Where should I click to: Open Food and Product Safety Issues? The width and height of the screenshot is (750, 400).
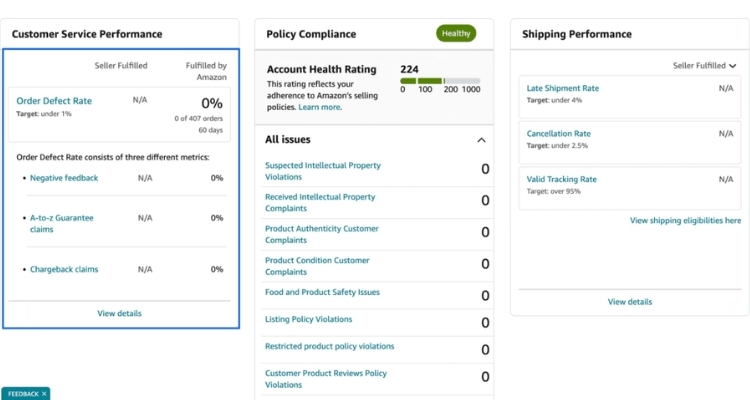(x=322, y=292)
